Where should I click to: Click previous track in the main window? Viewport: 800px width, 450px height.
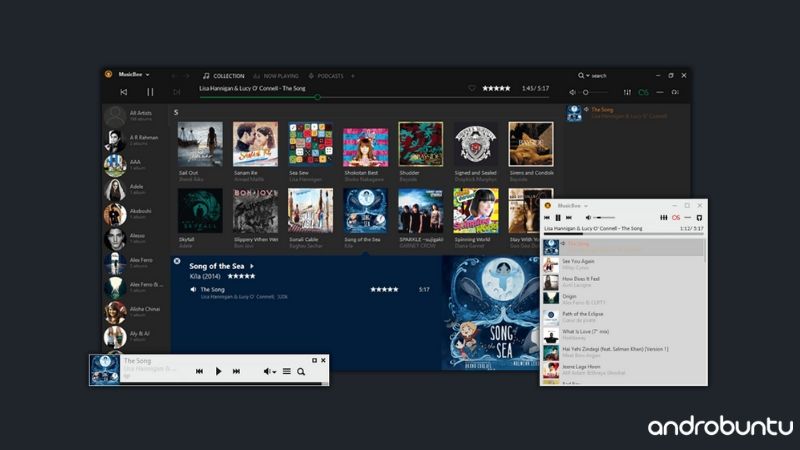point(123,92)
